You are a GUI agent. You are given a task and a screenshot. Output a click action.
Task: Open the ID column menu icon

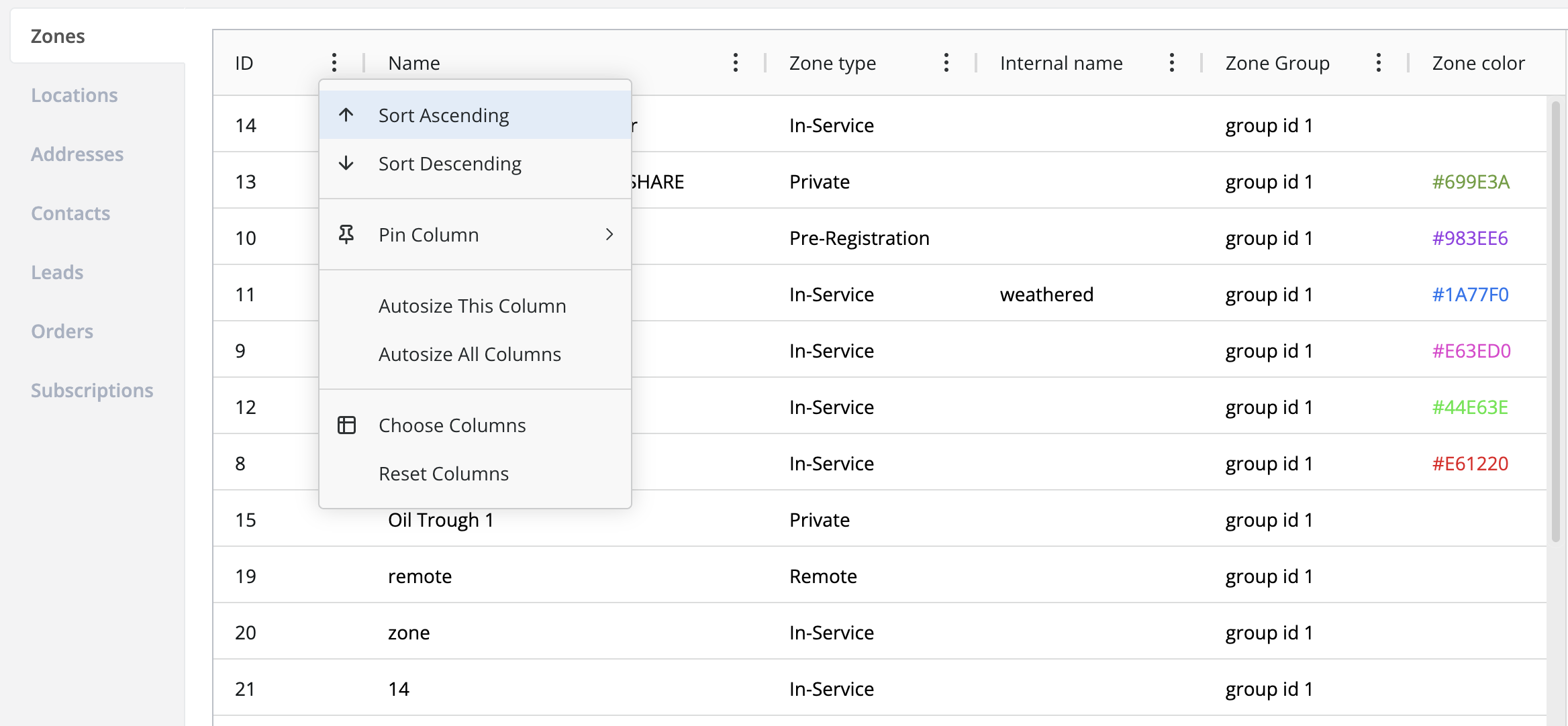[x=334, y=63]
